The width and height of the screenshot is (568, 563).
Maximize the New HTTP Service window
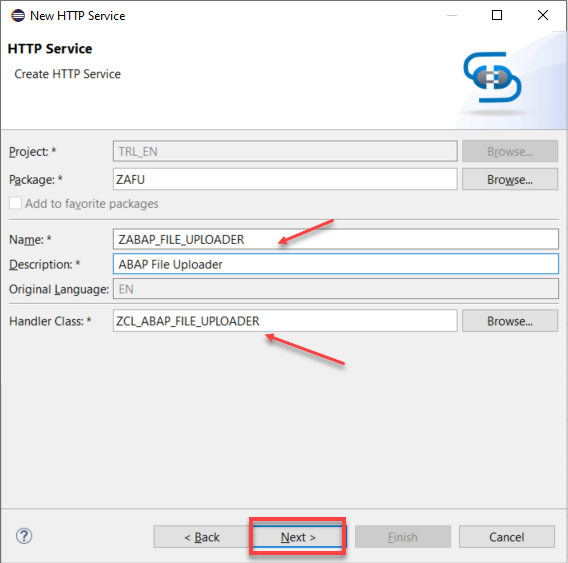pos(497,15)
